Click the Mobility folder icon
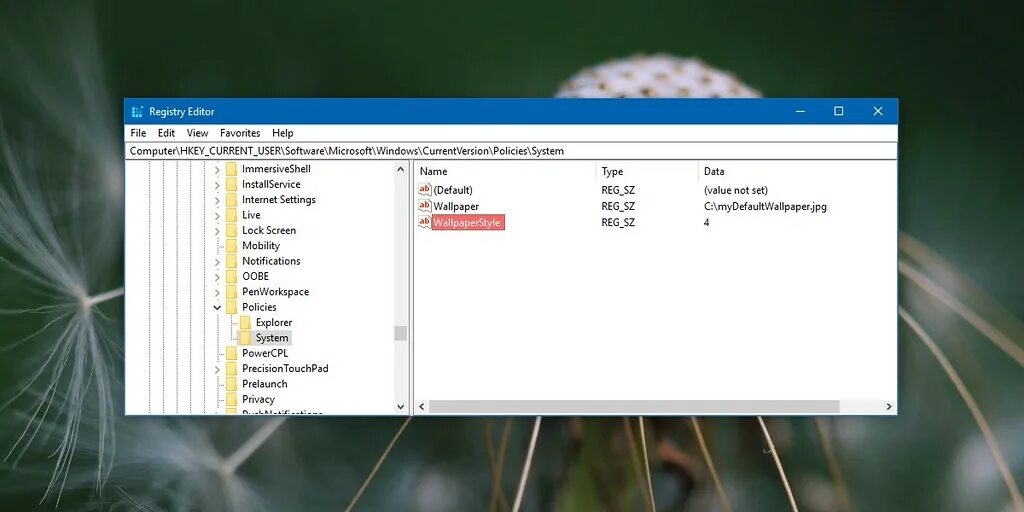Viewport: 1024px width, 512px height. (x=231, y=246)
